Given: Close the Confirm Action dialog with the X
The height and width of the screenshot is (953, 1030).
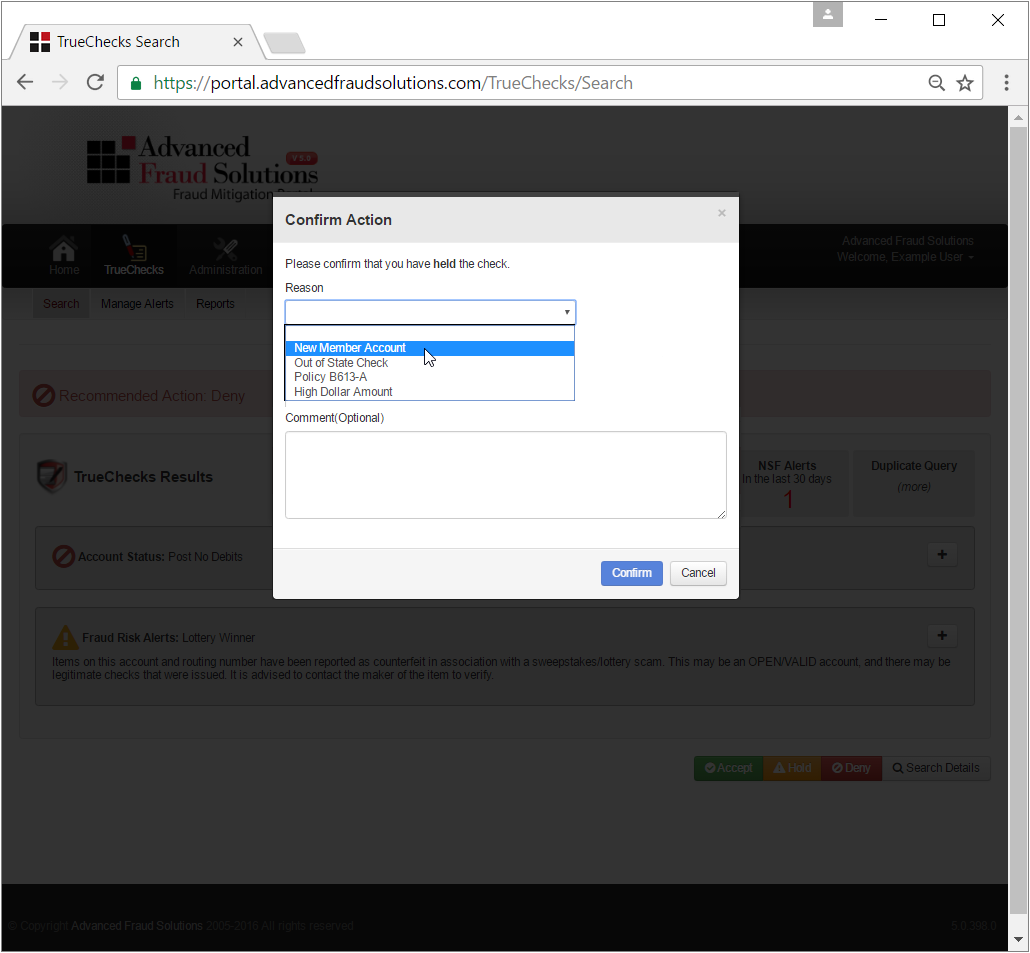Looking at the screenshot, I should [721, 213].
